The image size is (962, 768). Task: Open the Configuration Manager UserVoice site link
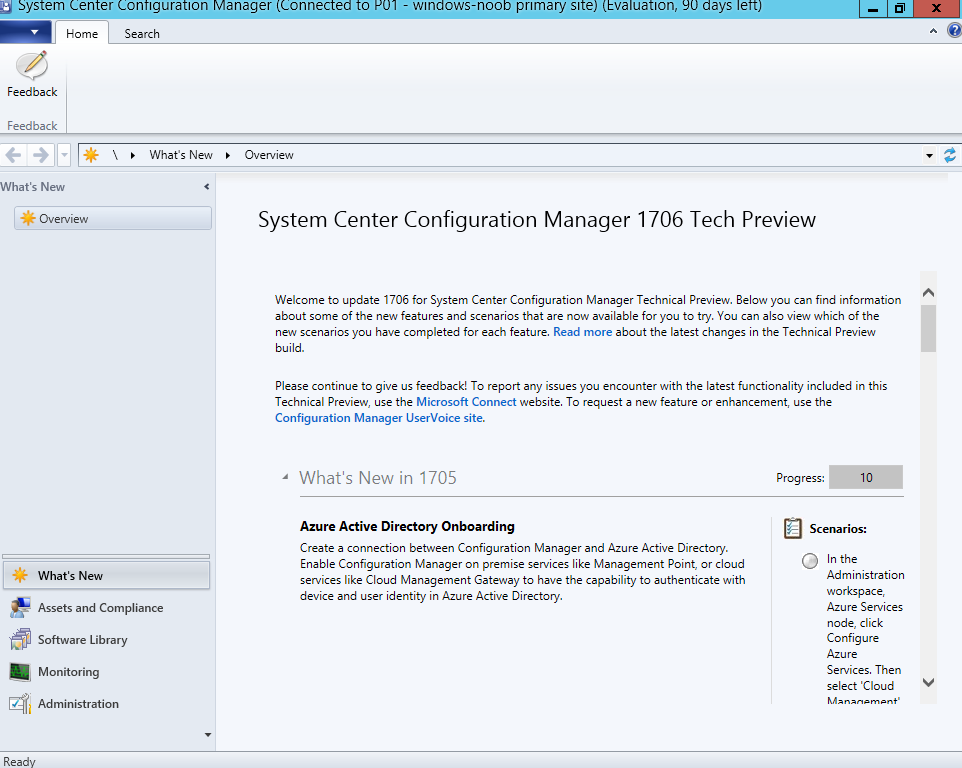click(379, 418)
